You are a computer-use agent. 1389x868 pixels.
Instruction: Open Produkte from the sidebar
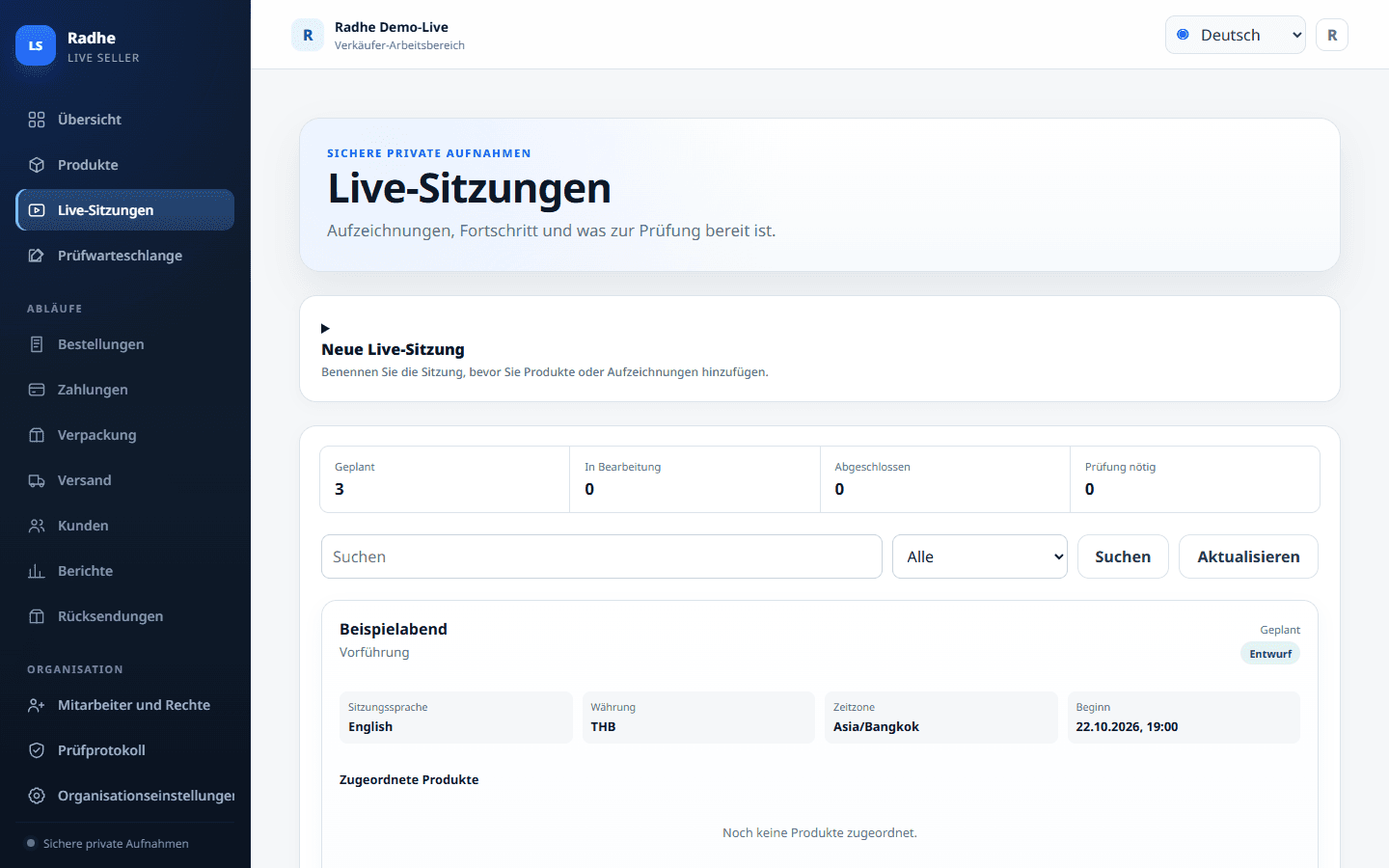124,165
